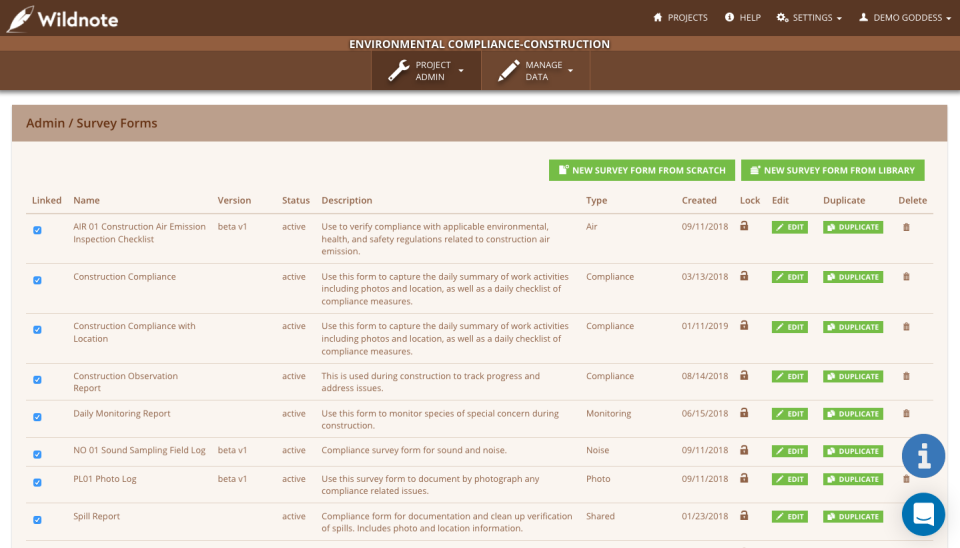Image resolution: width=960 pixels, height=548 pixels.
Task: Create a new survey form from library
Action: pos(833,170)
